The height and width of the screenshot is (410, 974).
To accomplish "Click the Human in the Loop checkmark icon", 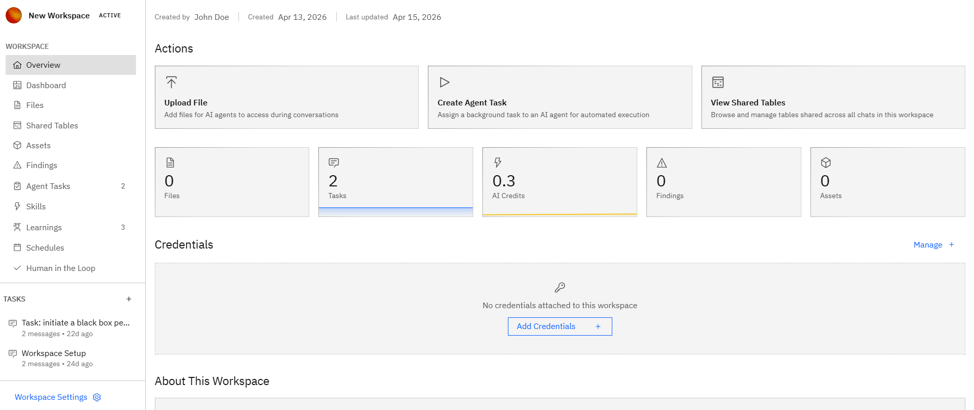I will tap(17, 268).
